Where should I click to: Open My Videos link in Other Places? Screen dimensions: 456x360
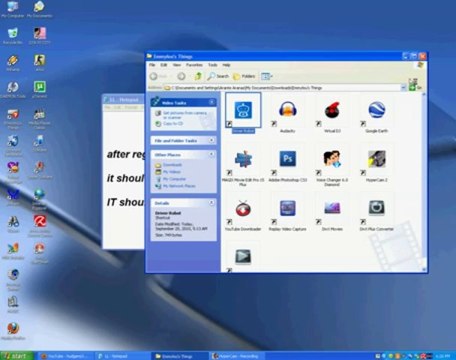[172, 172]
